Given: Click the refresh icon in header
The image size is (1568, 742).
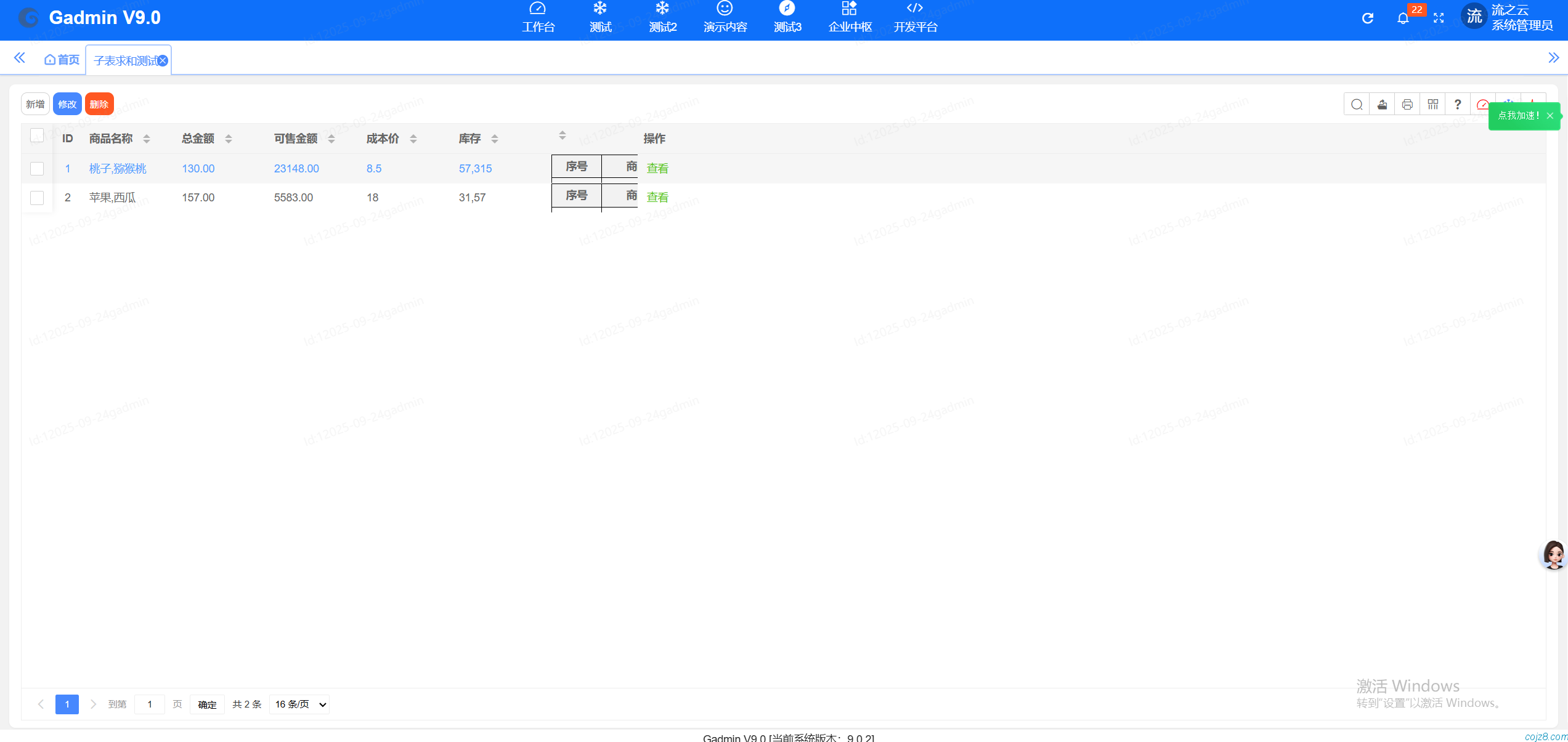Looking at the screenshot, I should [x=1367, y=18].
